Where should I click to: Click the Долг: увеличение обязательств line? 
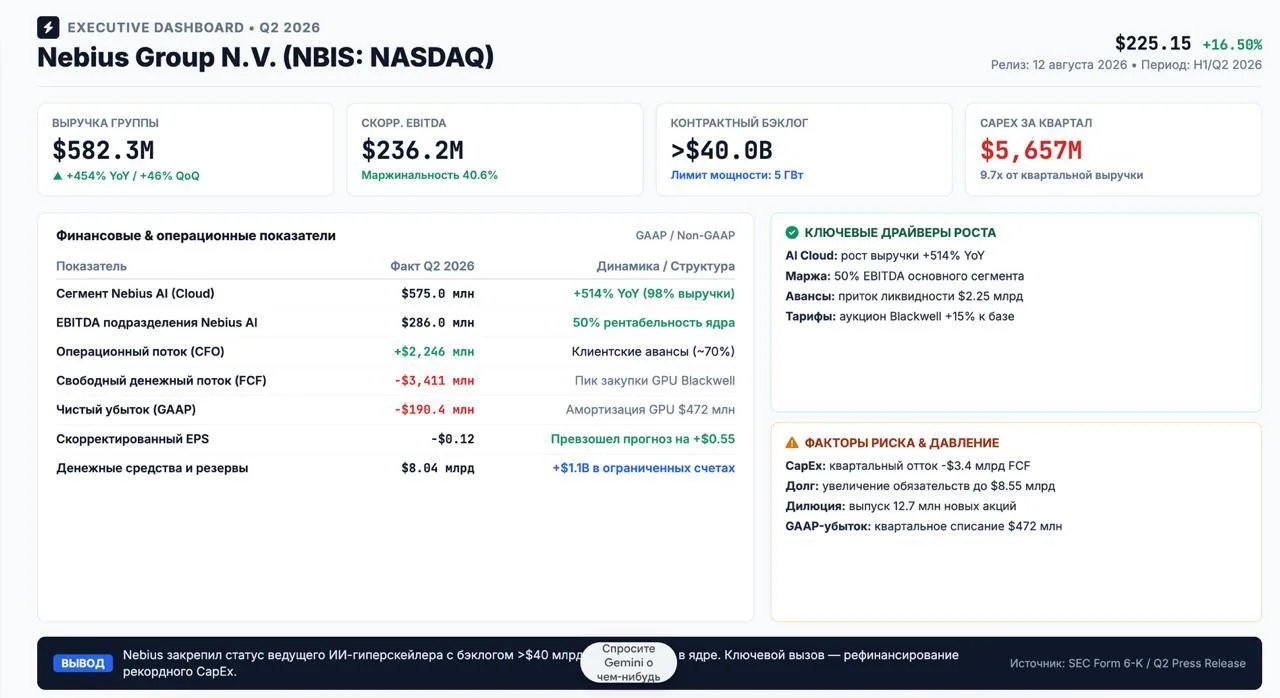pyautogui.click(x=920, y=486)
